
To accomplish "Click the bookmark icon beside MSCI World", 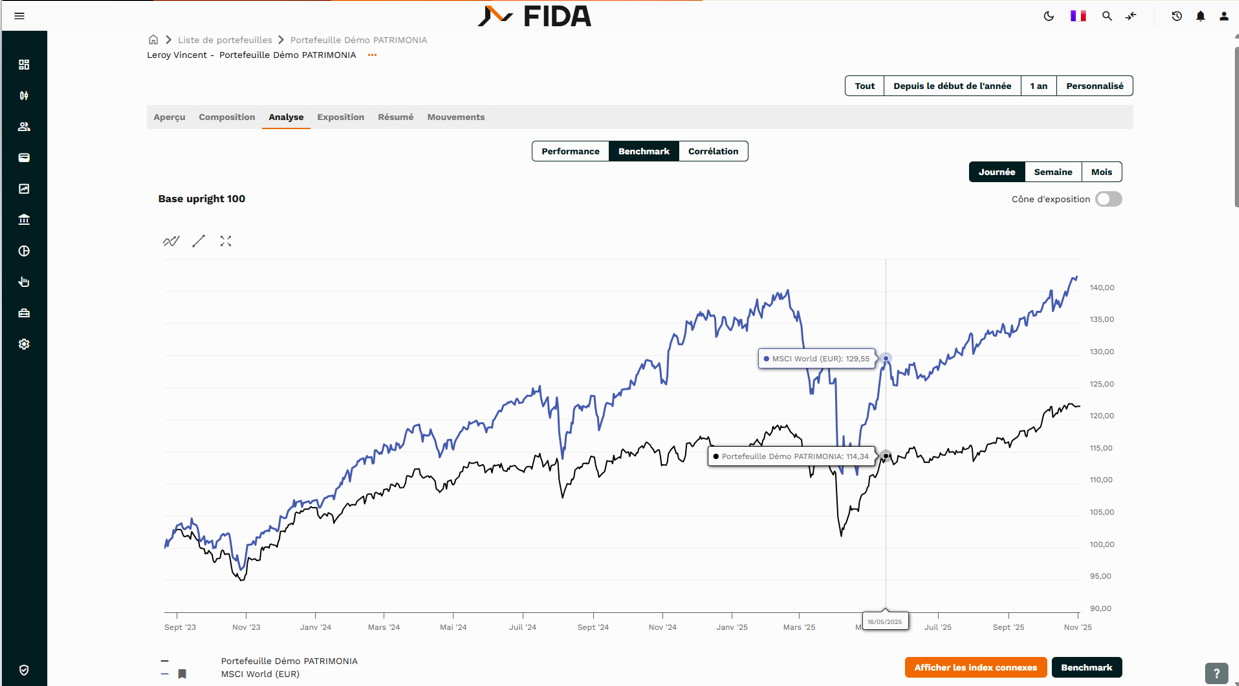I will pos(182,674).
